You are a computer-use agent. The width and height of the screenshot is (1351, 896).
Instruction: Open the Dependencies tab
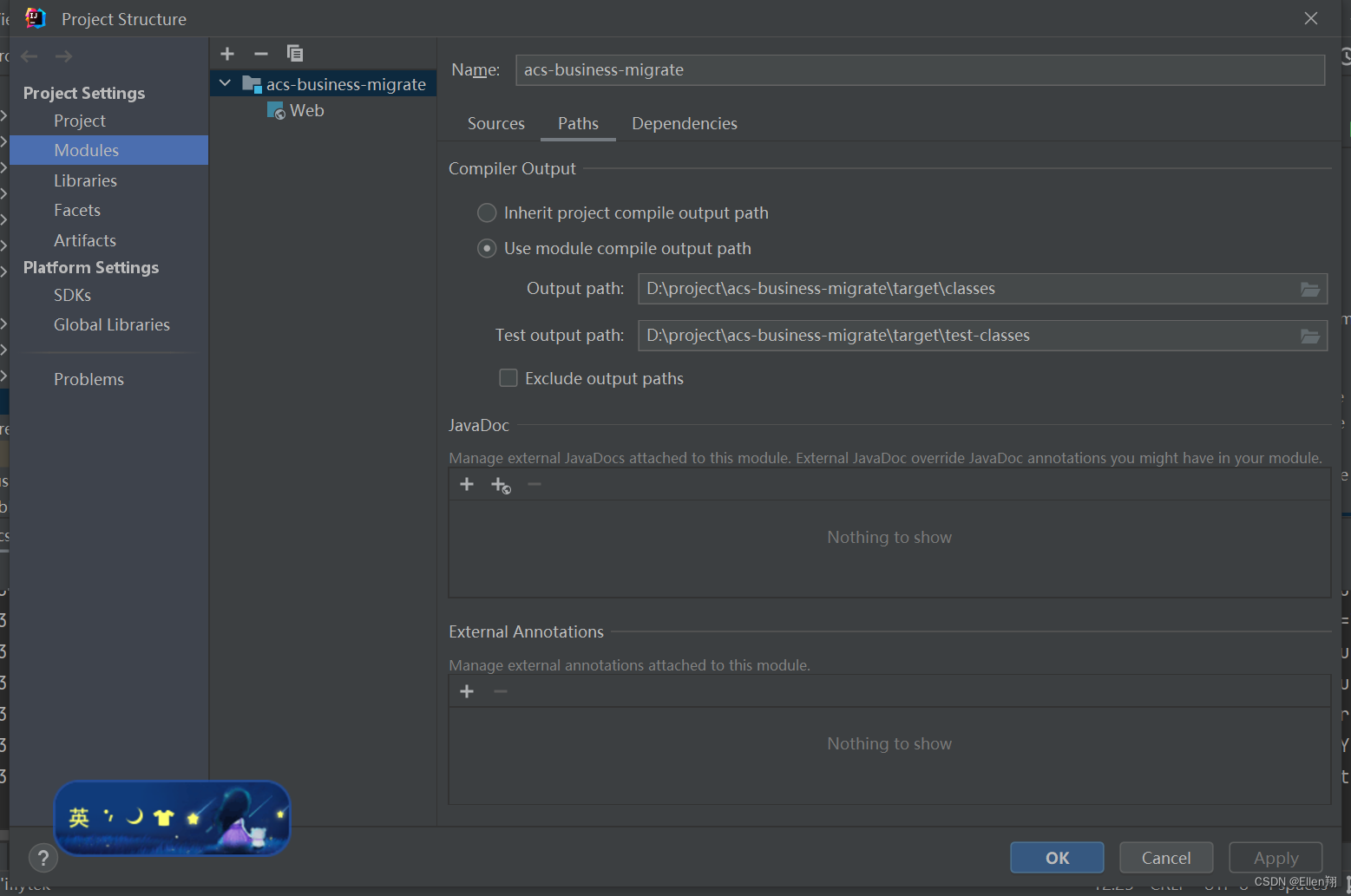click(x=684, y=123)
